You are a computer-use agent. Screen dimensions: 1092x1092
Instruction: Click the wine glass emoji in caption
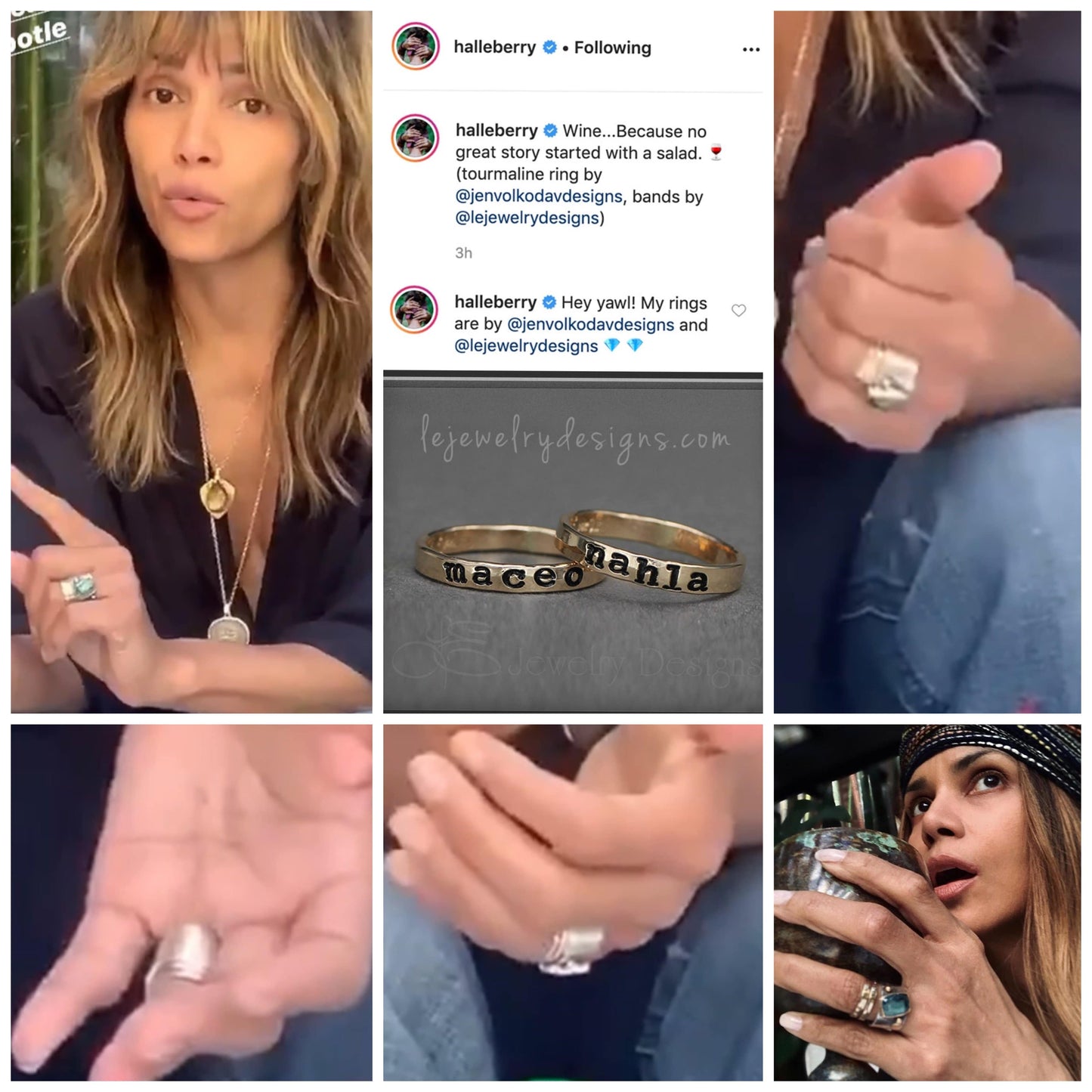coord(716,153)
